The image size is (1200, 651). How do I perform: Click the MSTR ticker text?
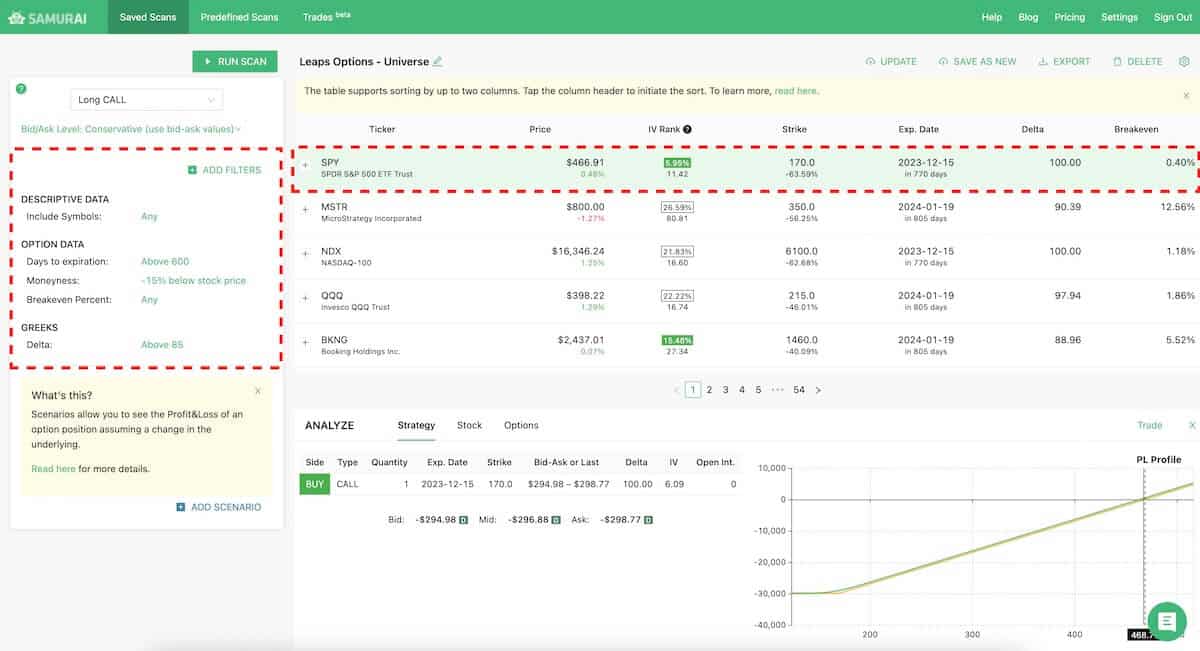[x=334, y=207]
